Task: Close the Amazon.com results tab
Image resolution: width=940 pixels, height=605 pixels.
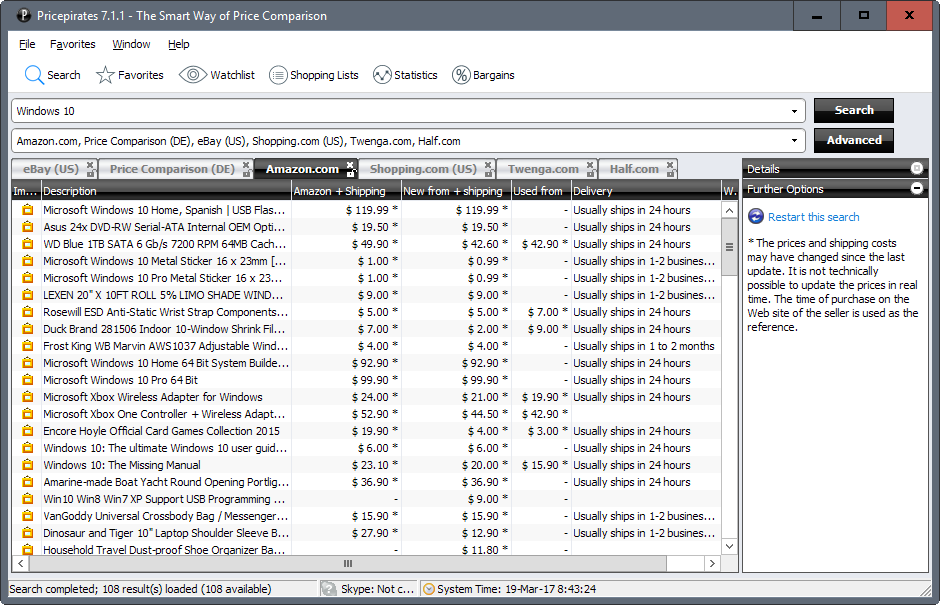Action: tap(351, 165)
